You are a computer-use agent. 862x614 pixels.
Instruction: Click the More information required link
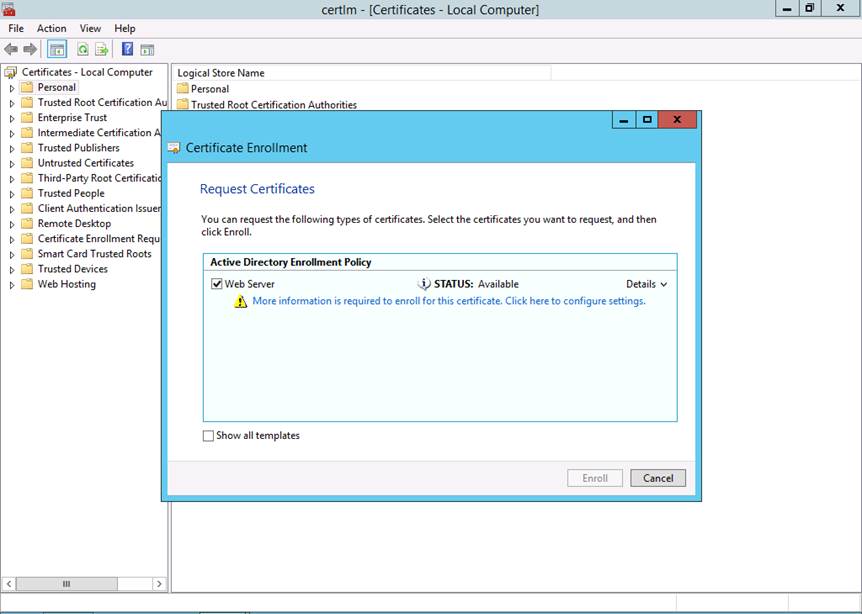pos(448,301)
